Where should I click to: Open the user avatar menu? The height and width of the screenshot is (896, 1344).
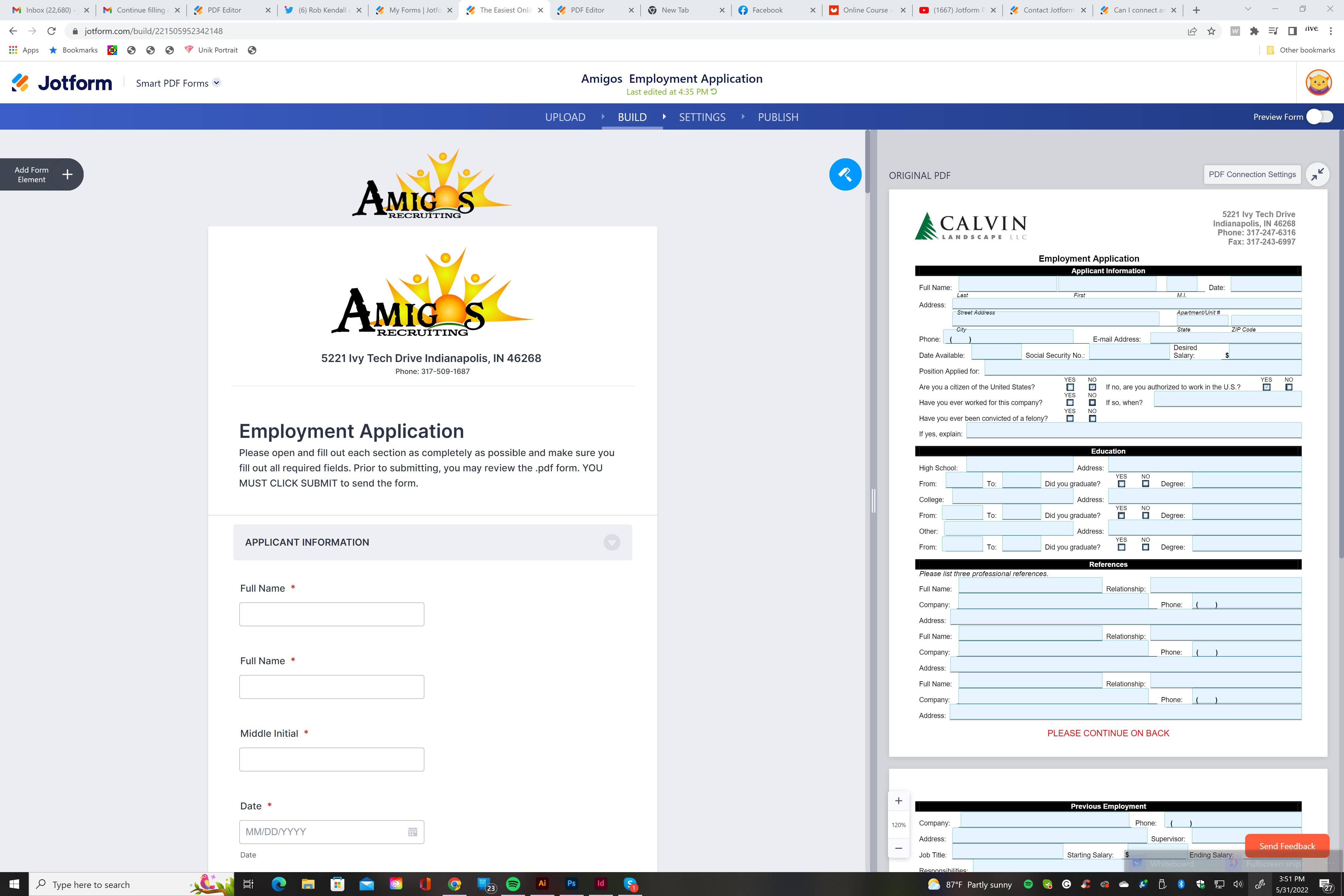(1319, 83)
